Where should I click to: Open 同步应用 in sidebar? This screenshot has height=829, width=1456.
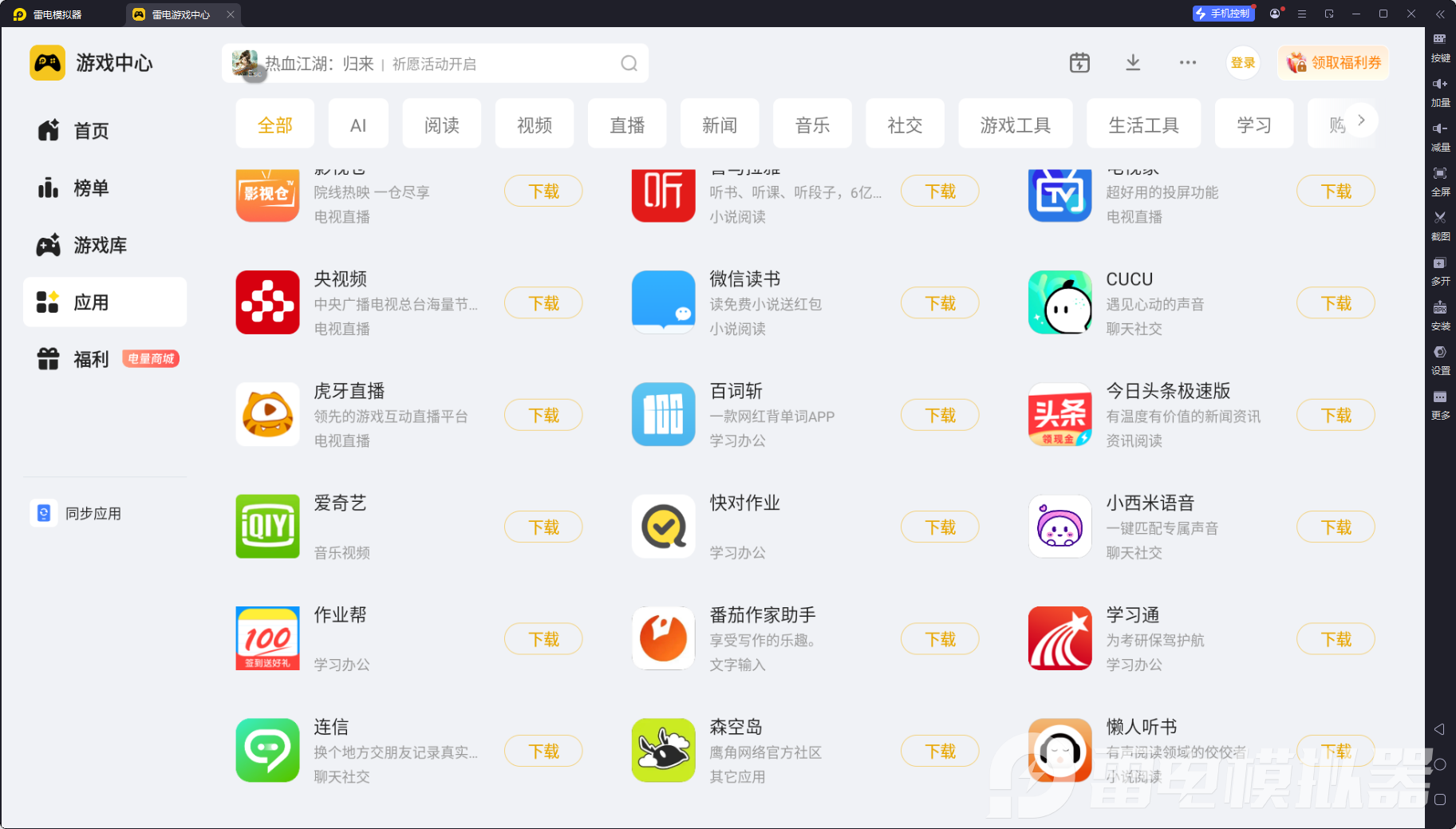pos(77,513)
